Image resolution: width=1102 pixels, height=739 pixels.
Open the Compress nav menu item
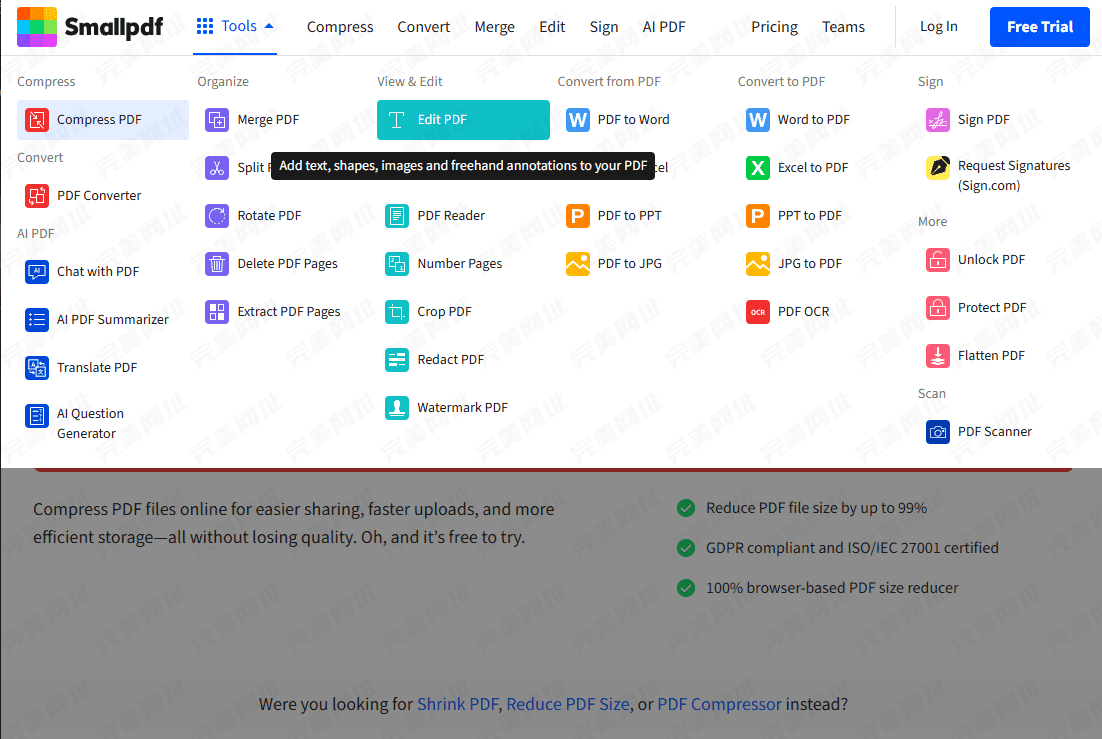pyautogui.click(x=340, y=27)
